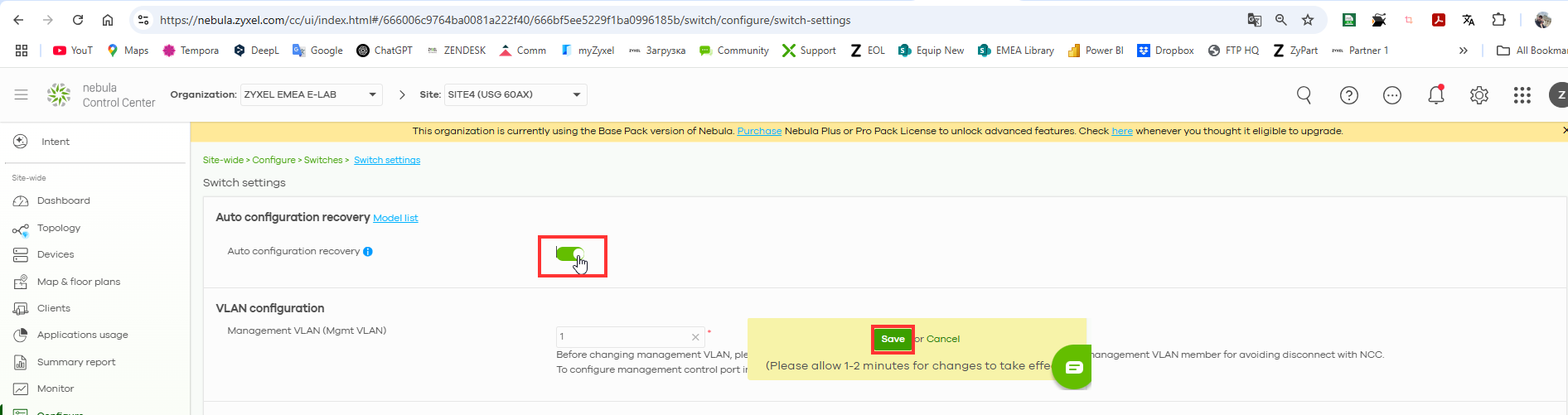The width and height of the screenshot is (1568, 415).
Task: Open the Nebula search icon
Action: click(1304, 95)
